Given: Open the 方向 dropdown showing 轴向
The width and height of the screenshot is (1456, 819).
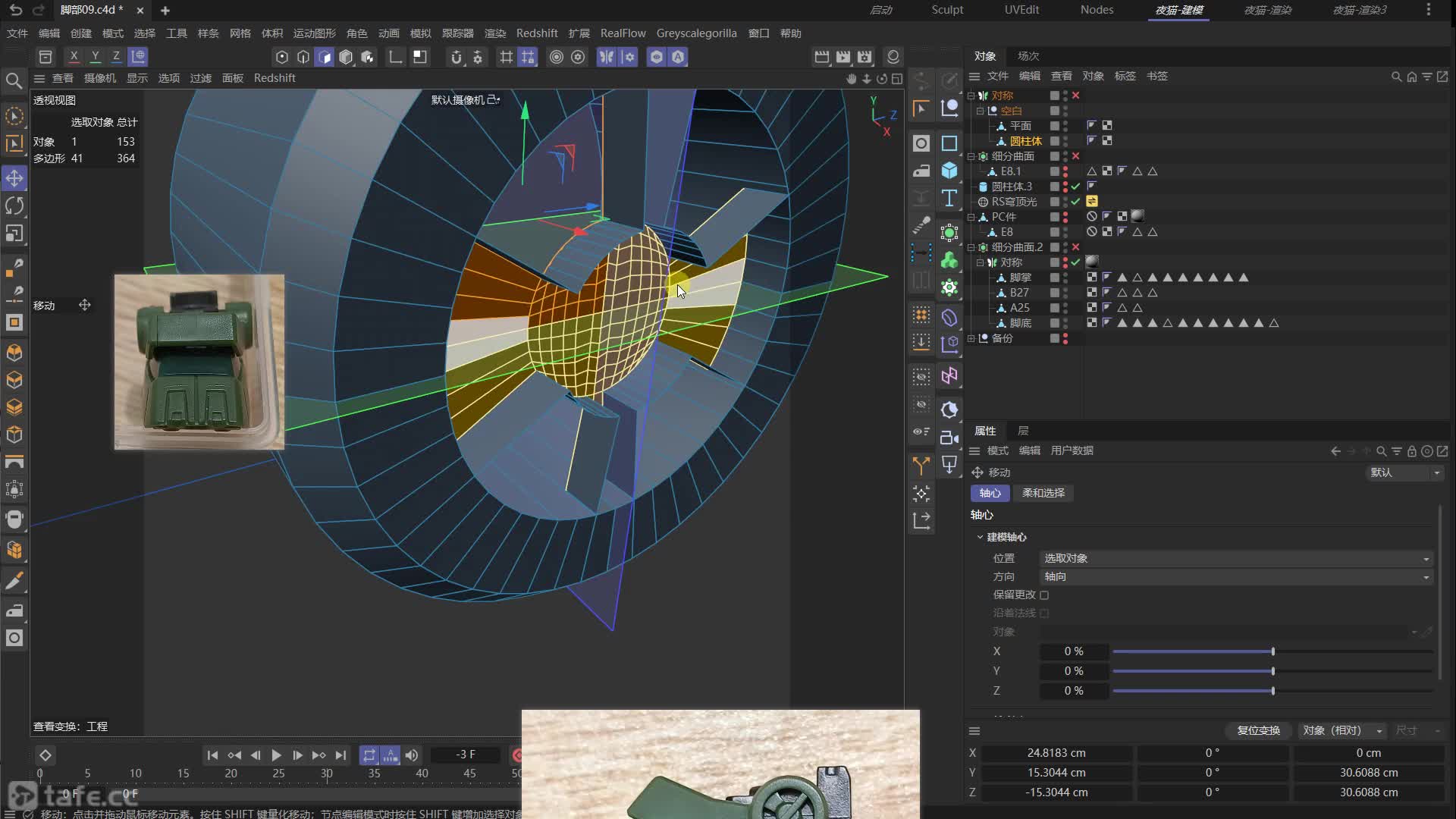Looking at the screenshot, I should [1235, 577].
